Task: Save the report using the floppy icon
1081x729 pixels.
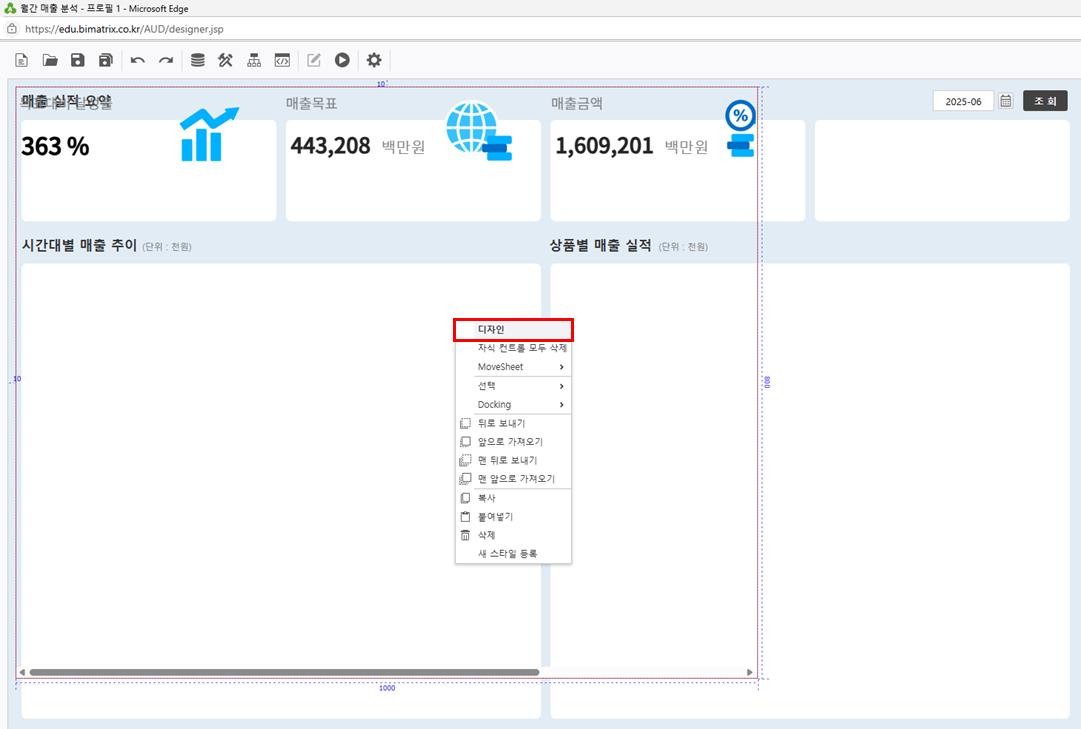Action: point(77,60)
